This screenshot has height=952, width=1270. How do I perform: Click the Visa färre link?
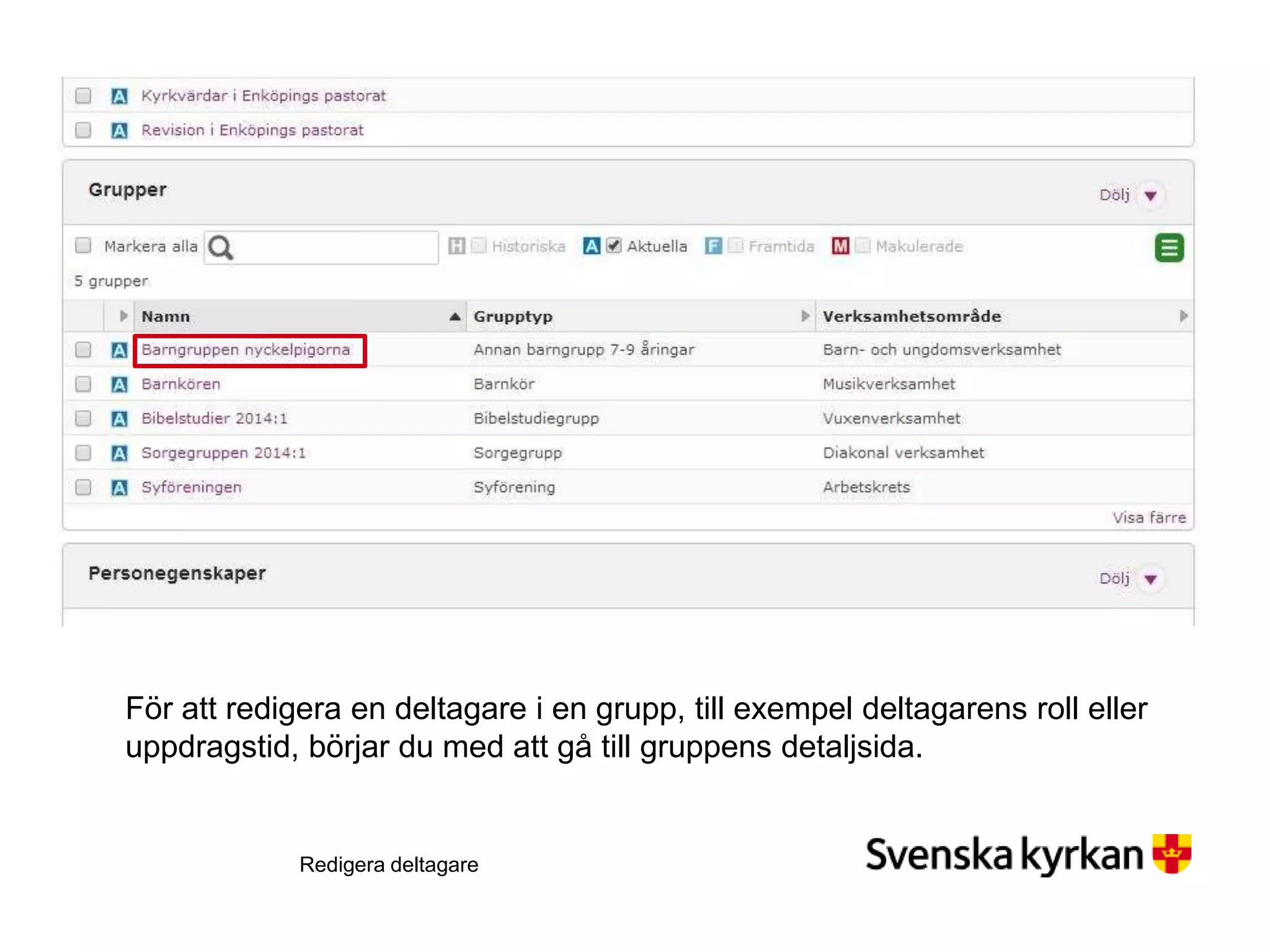(x=1148, y=518)
